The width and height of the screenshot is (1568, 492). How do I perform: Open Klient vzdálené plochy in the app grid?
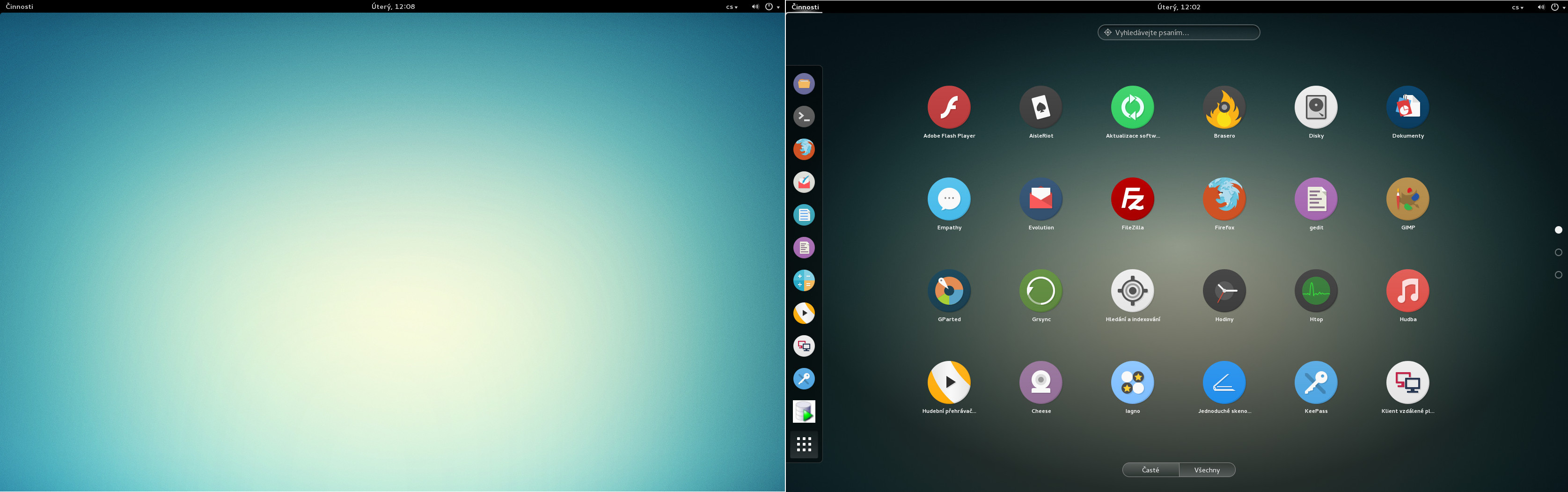[x=1408, y=383]
